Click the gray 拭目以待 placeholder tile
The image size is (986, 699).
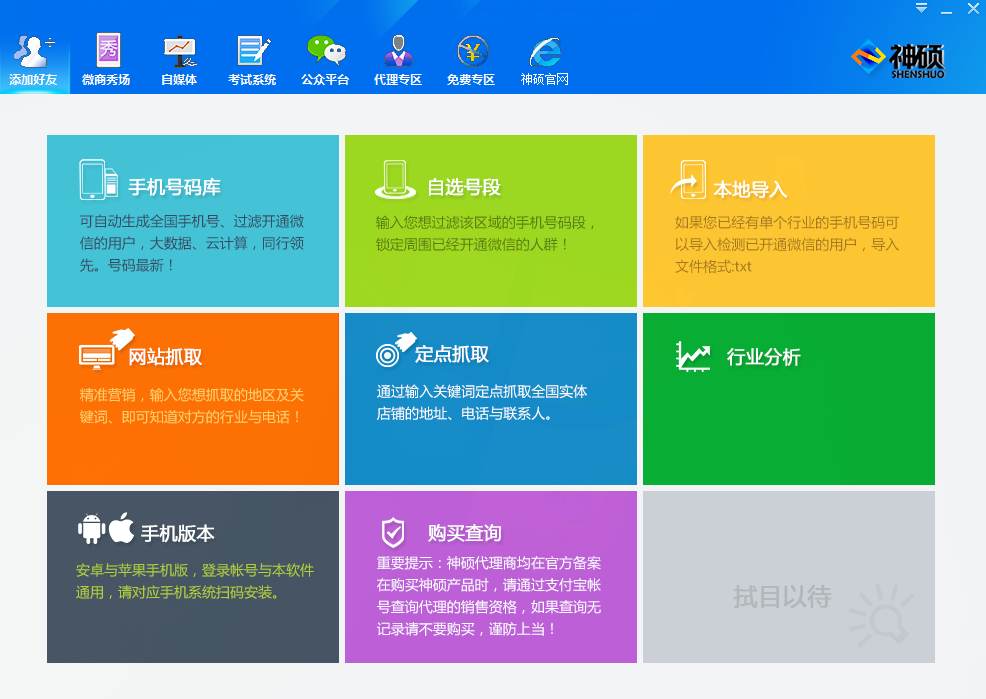(788, 576)
